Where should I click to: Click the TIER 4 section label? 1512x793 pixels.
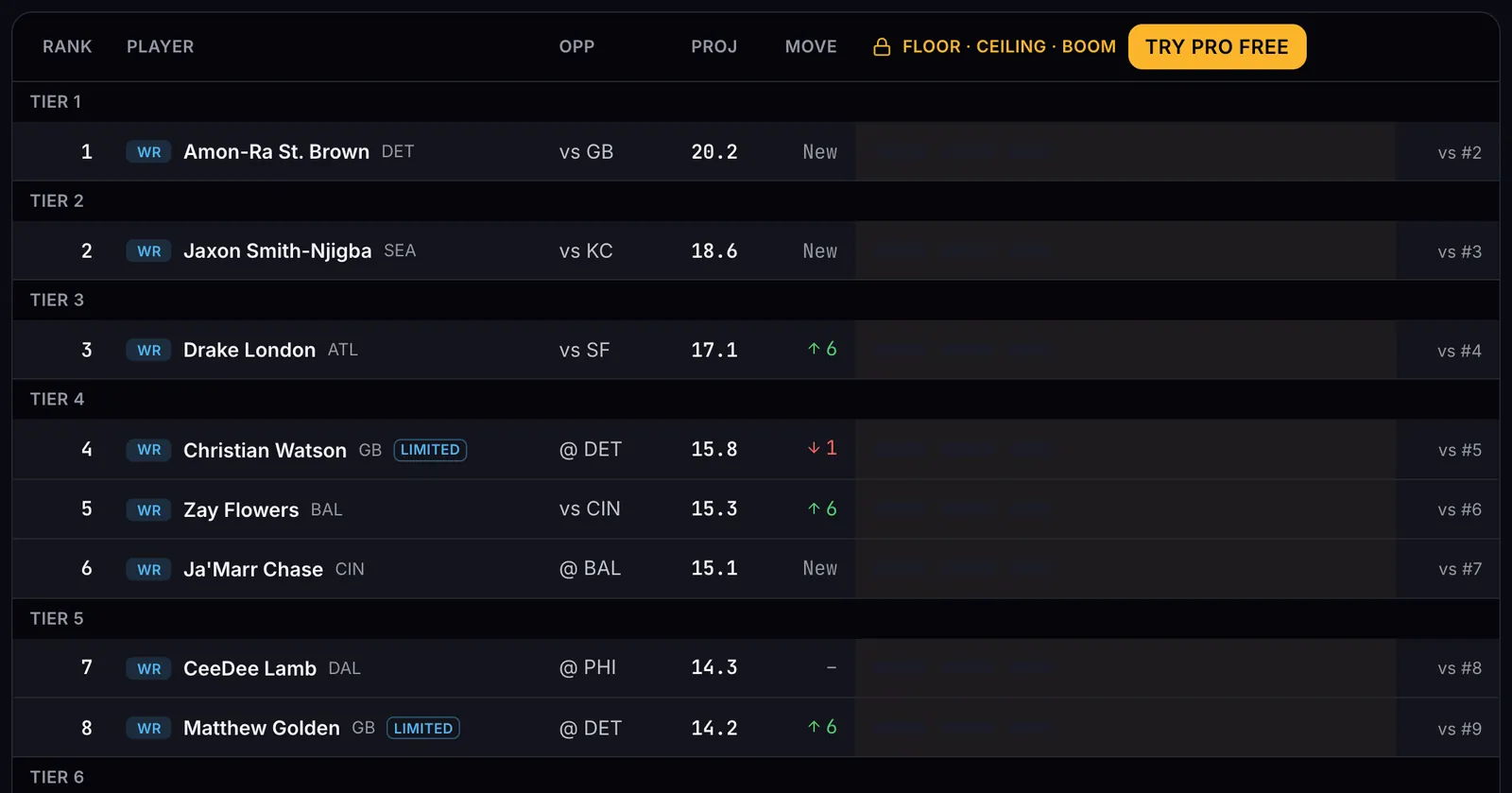(57, 400)
